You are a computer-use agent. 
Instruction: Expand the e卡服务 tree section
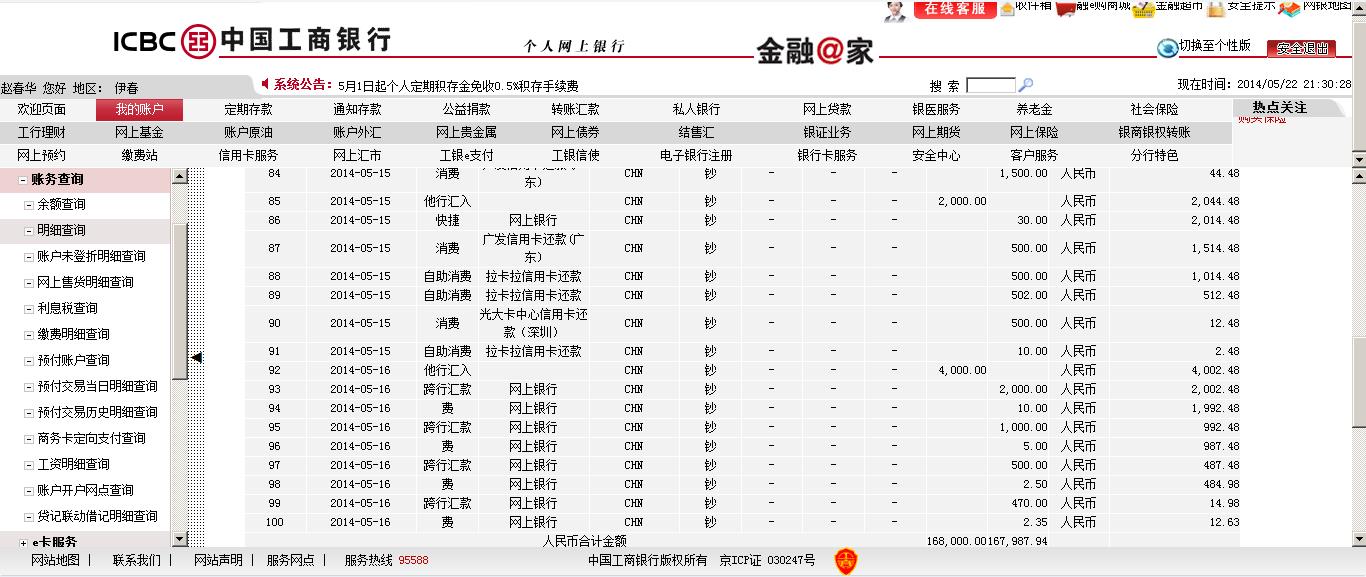pos(24,542)
